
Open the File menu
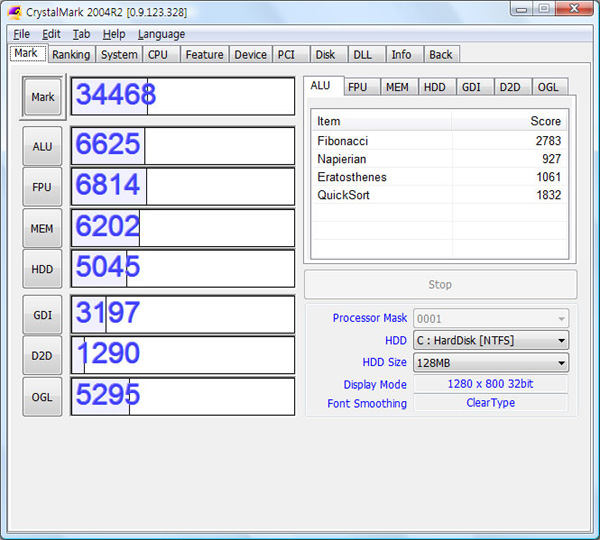click(21, 34)
